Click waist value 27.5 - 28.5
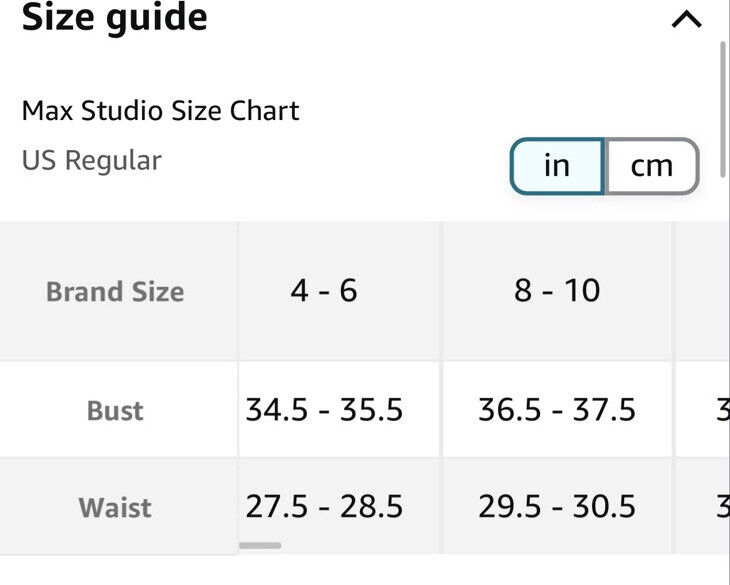Image resolution: width=730 pixels, height=585 pixels. pyautogui.click(x=324, y=506)
